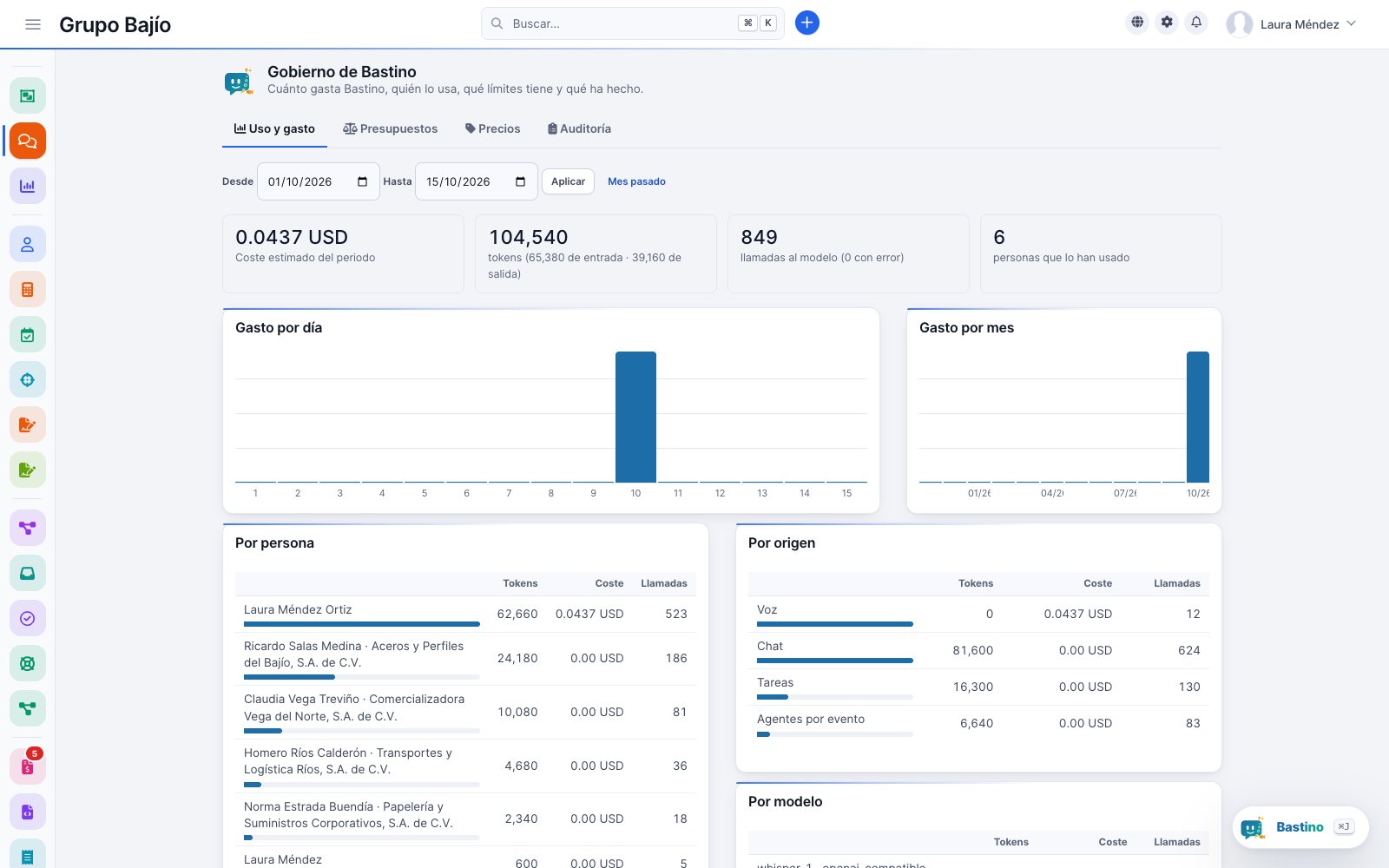Click the day 10 bar in Gasto por día

point(635,417)
